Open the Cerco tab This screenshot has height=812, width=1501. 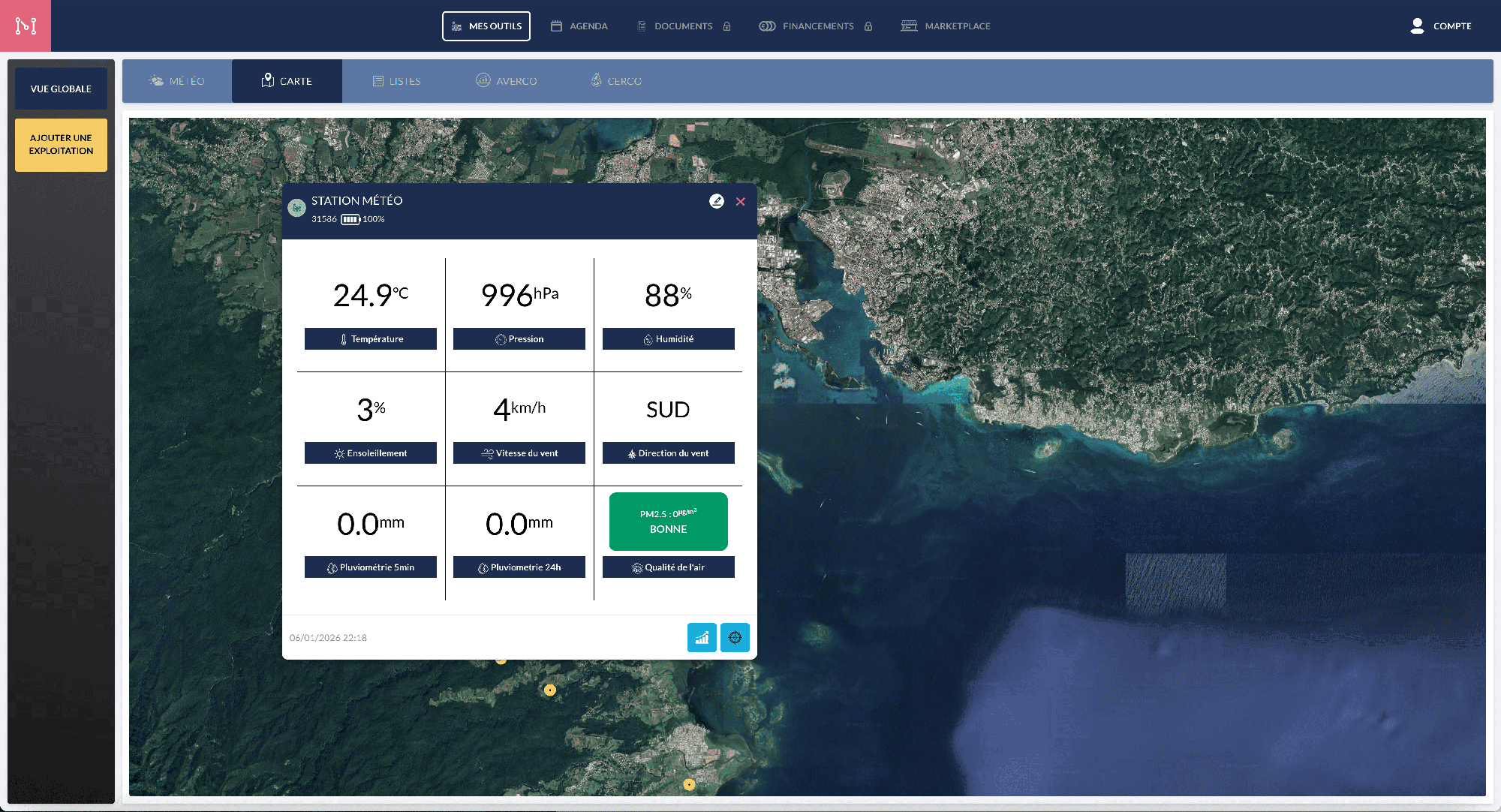click(x=616, y=81)
